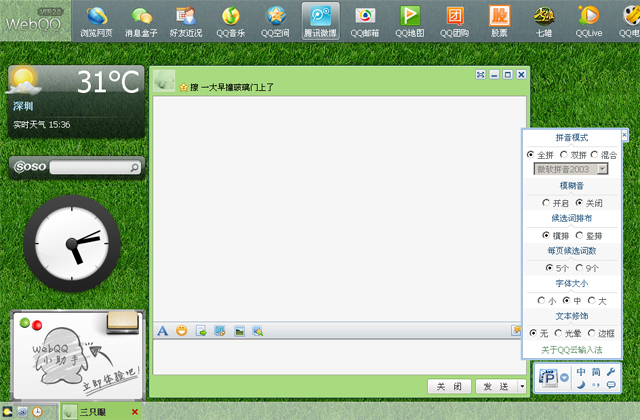Open 腾讯微博 app
This screenshot has width=640, height=420.
point(320,21)
